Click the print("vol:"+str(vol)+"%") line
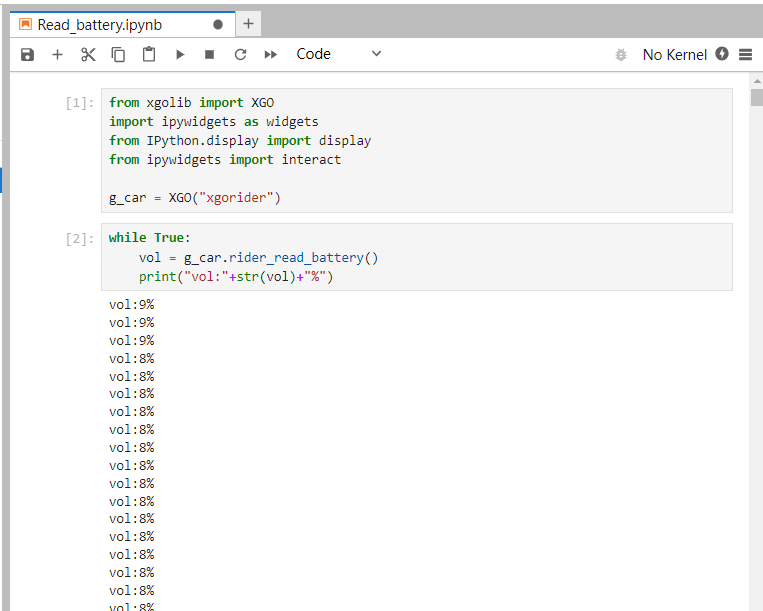The image size is (763, 611). point(236,277)
